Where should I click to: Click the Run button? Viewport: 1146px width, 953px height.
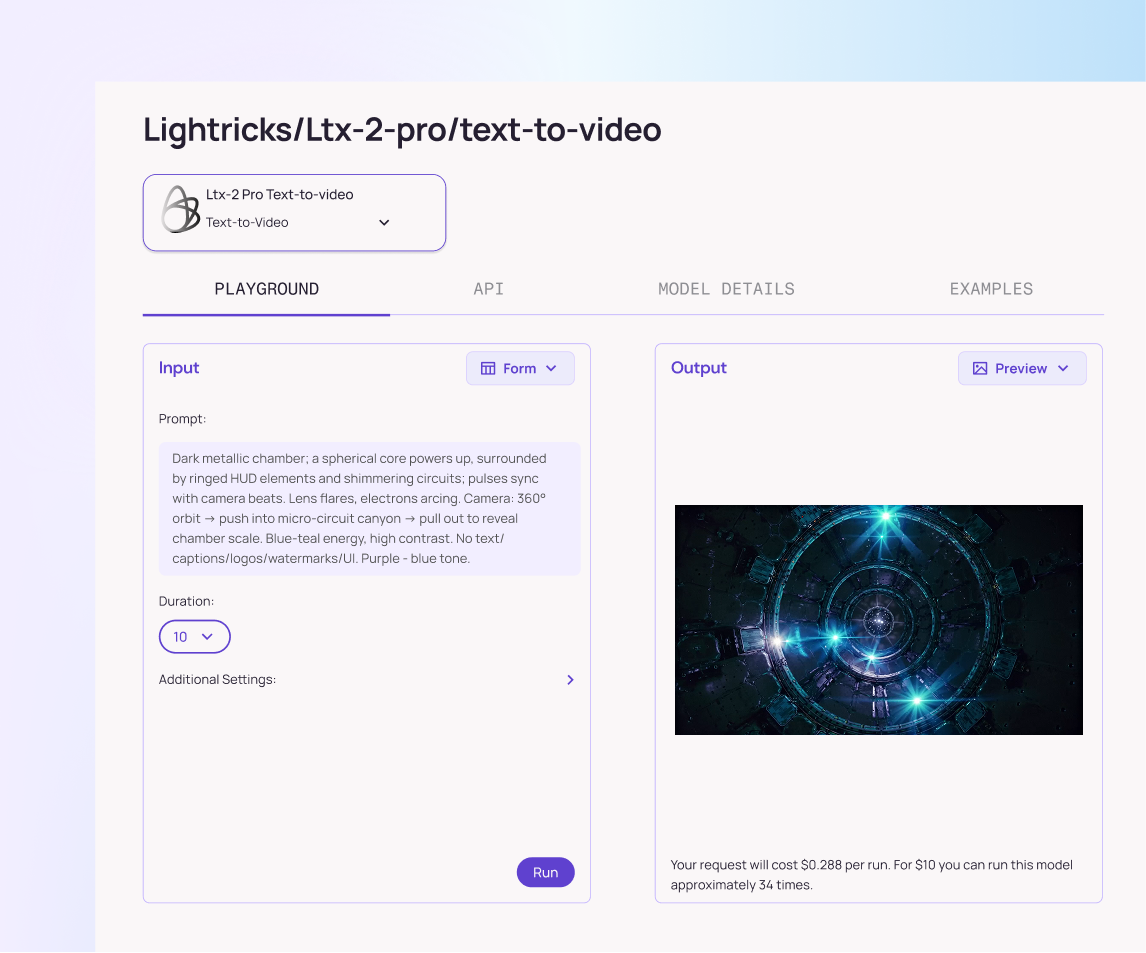[x=545, y=872]
